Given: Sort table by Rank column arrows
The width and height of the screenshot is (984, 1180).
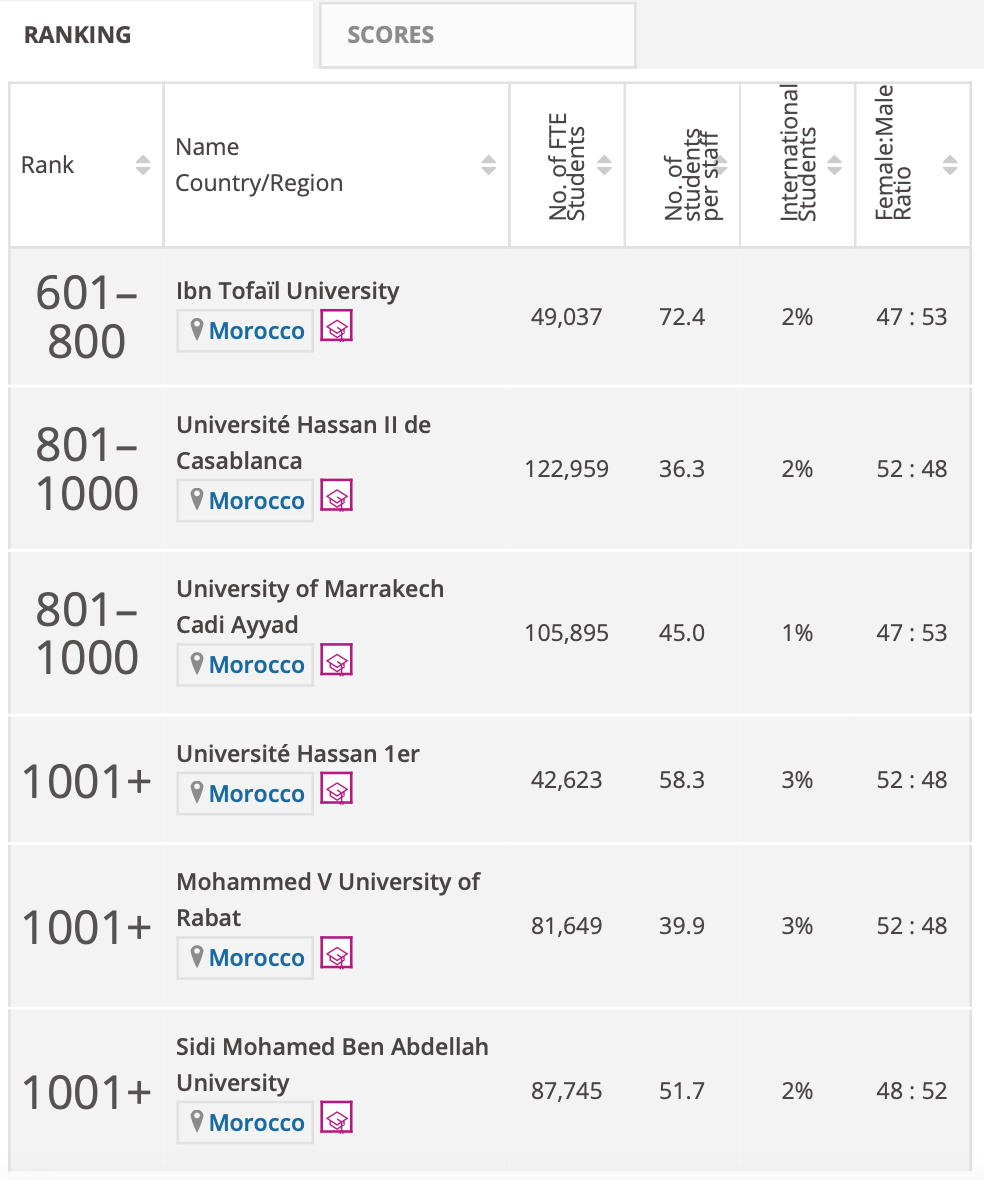Looking at the screenshot, I should (143, 165).
